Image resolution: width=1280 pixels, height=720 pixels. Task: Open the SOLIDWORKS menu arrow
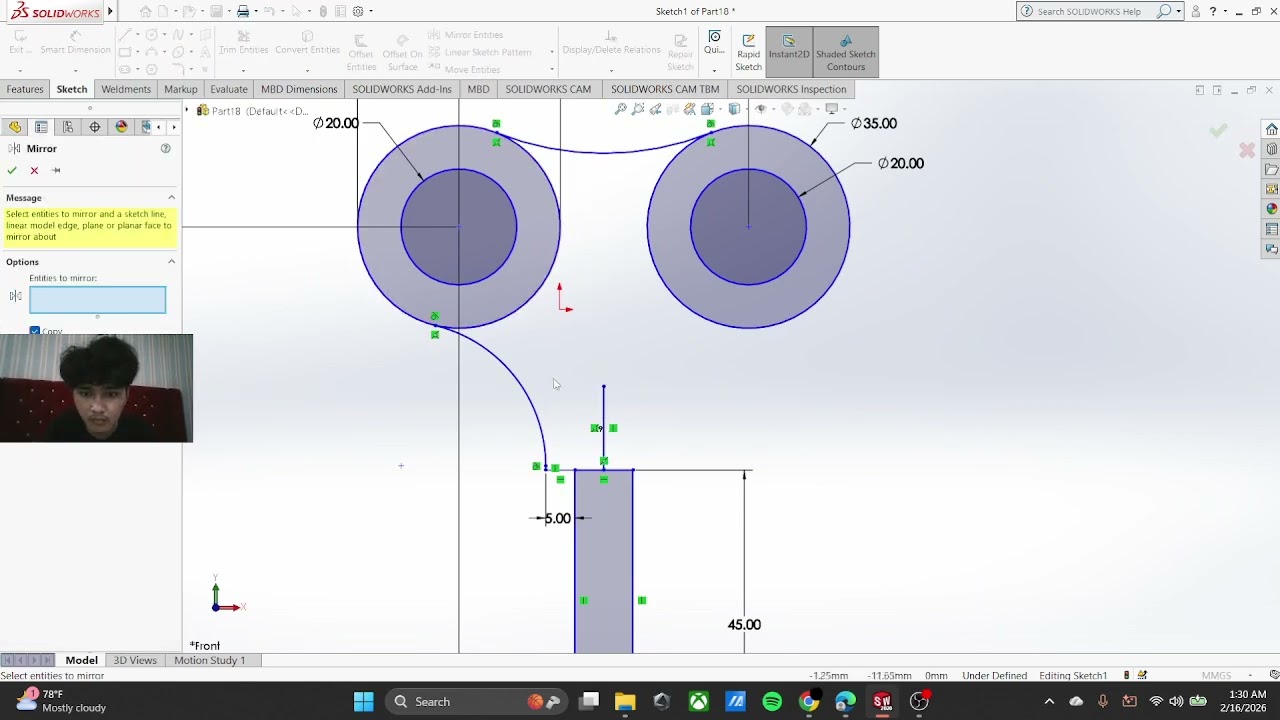tap(110, 12)
